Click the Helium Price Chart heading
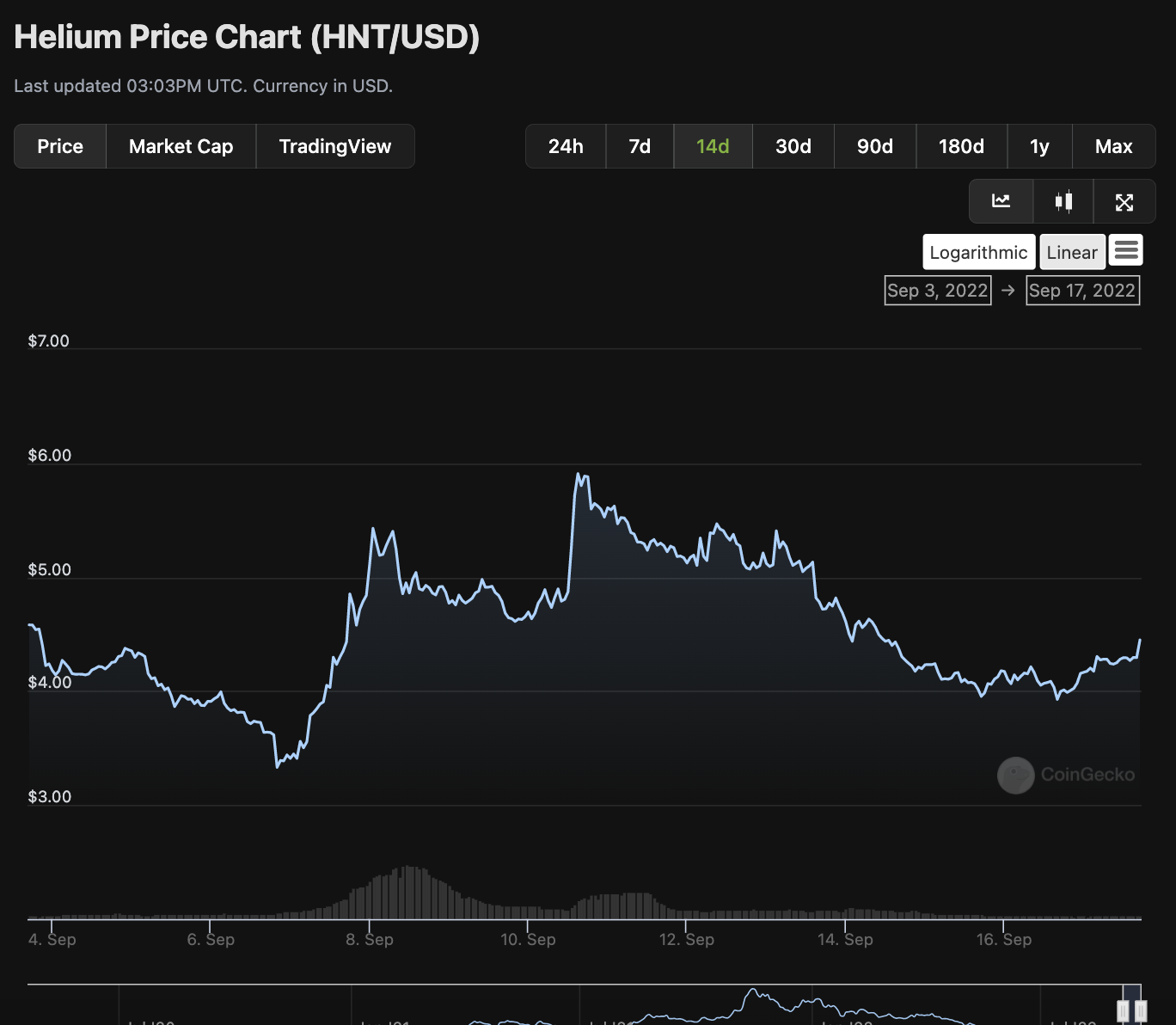The height and width of the screenshot is (1025, 1176). [x=247, y=37]
